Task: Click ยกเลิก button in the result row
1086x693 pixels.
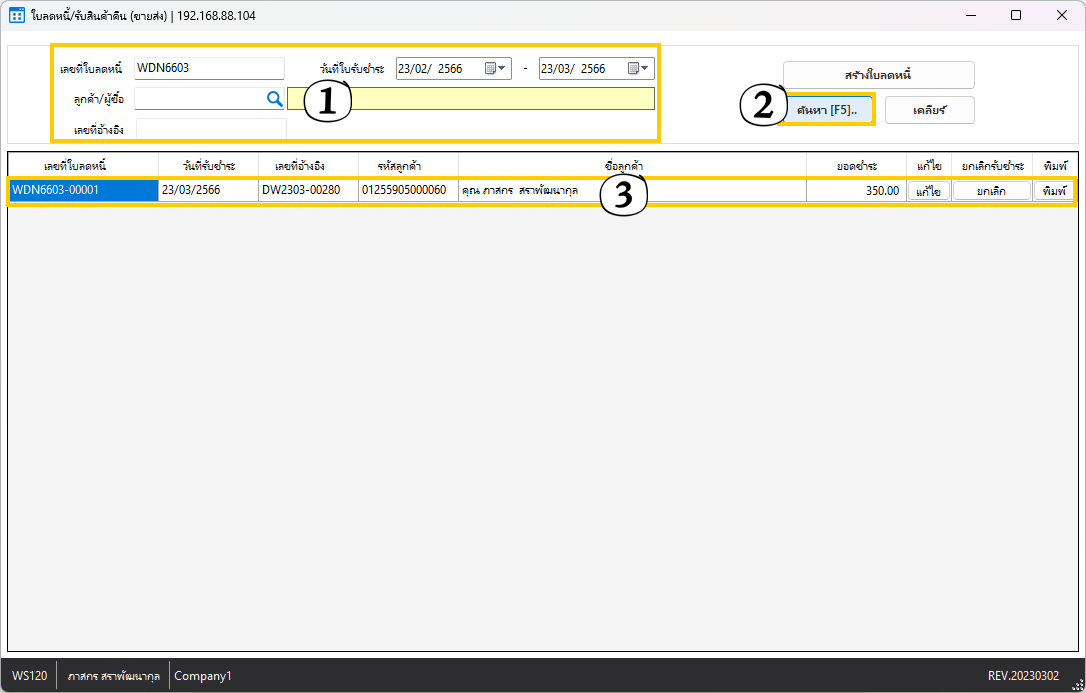Action: (x=991, y=191)
